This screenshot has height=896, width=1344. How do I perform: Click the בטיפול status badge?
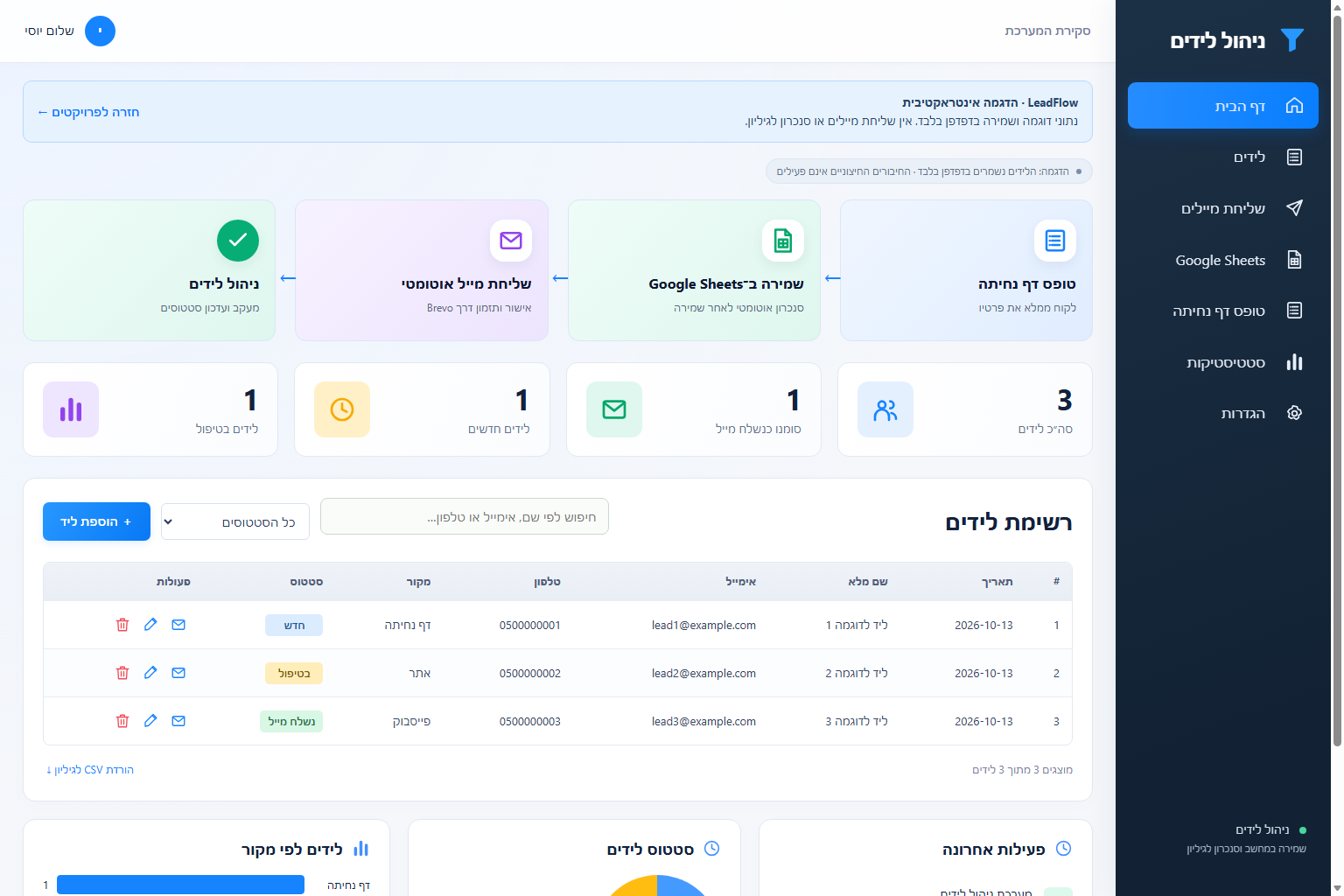click(x=294, y=673)
